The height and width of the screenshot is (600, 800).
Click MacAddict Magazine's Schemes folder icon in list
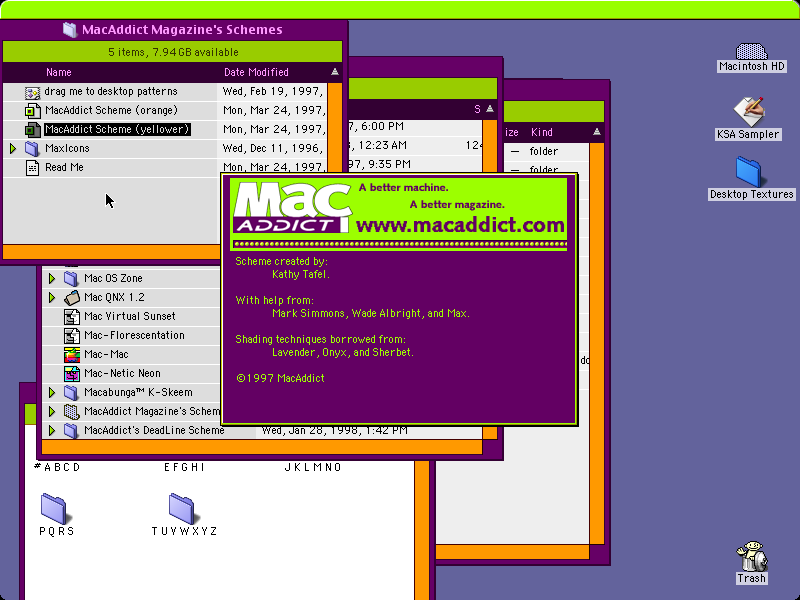[x=71, y=412]
